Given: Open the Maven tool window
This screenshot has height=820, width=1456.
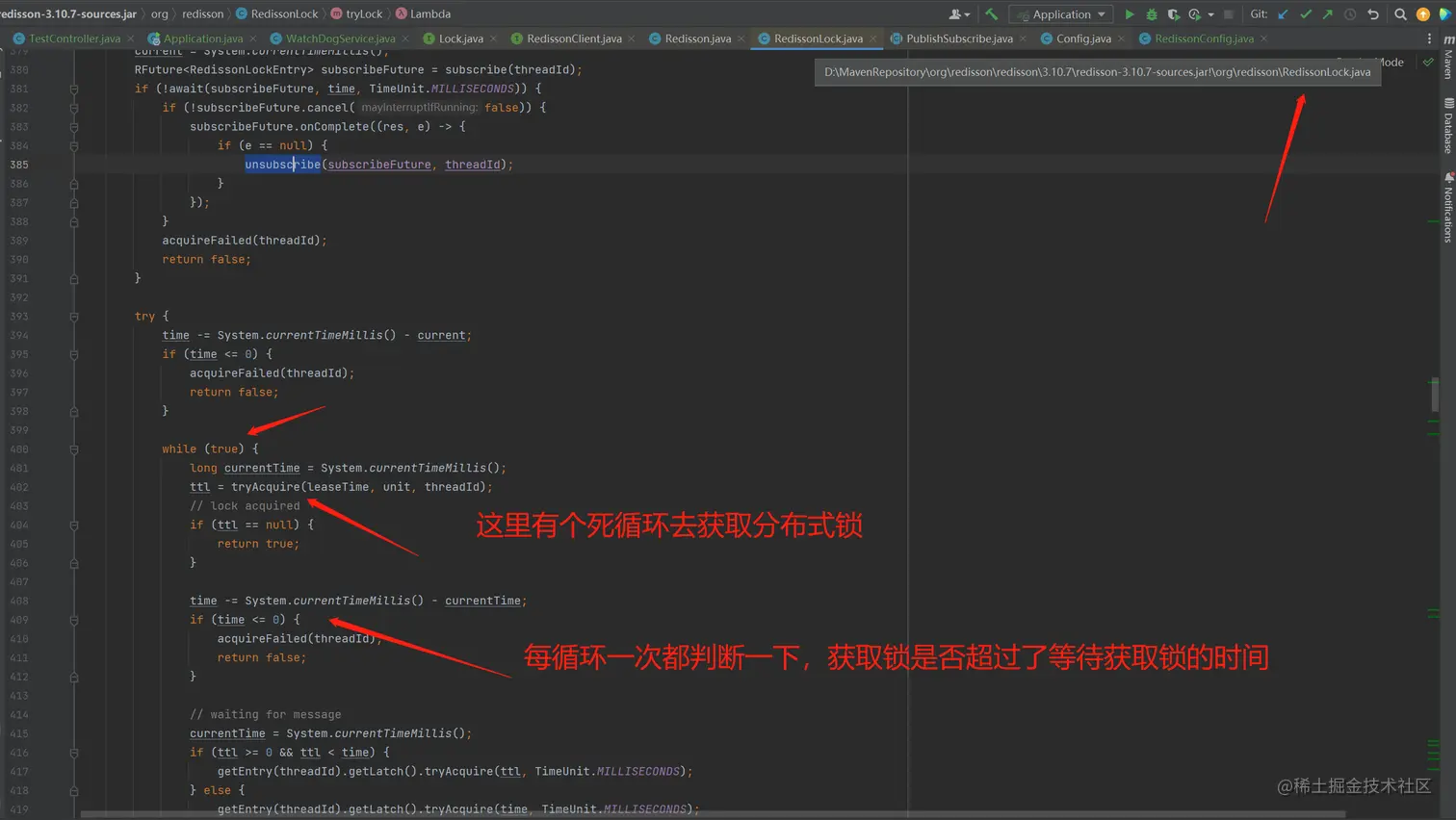Looking at the screenshot, I should pyautogui.click(x=1448, y=56).
